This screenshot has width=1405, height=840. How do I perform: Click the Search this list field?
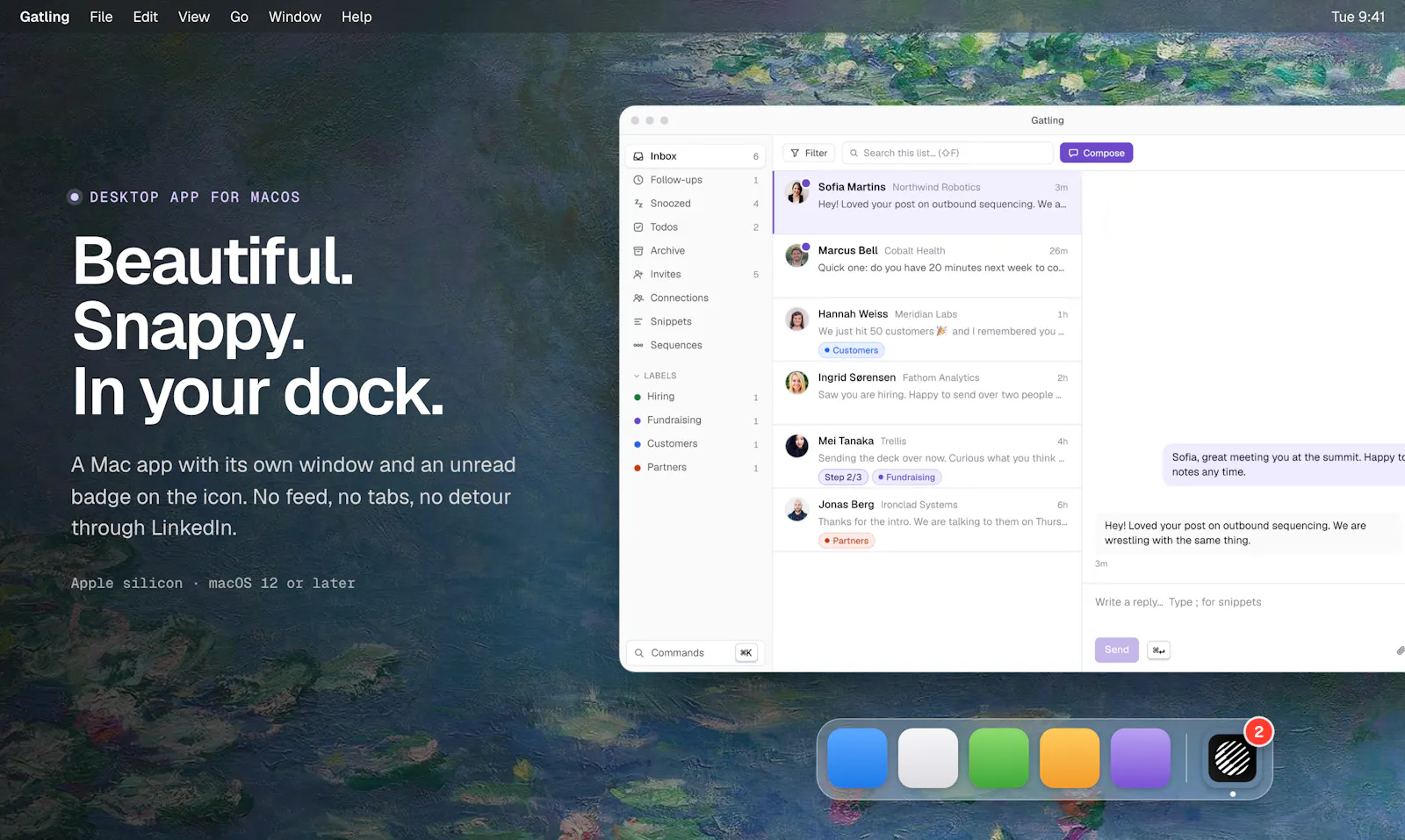[947, 153]
